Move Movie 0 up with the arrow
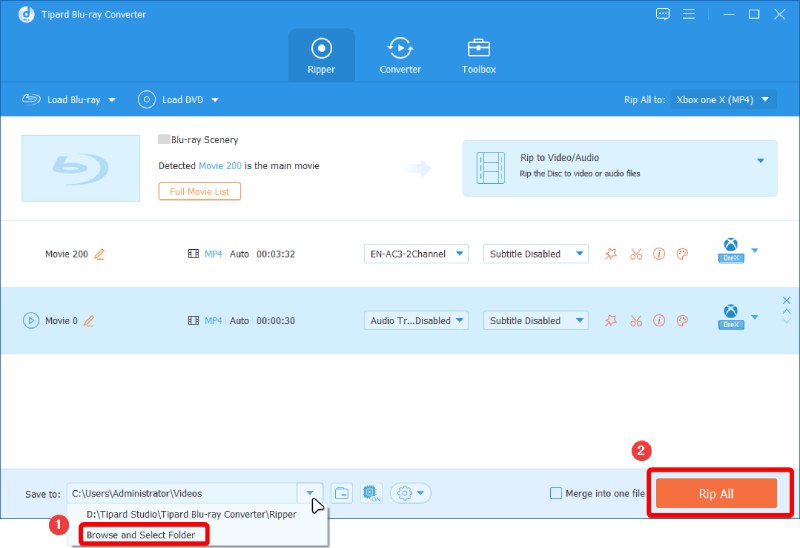Image resolution: width=800 pixels, height=548 pixels. (787, 311)
